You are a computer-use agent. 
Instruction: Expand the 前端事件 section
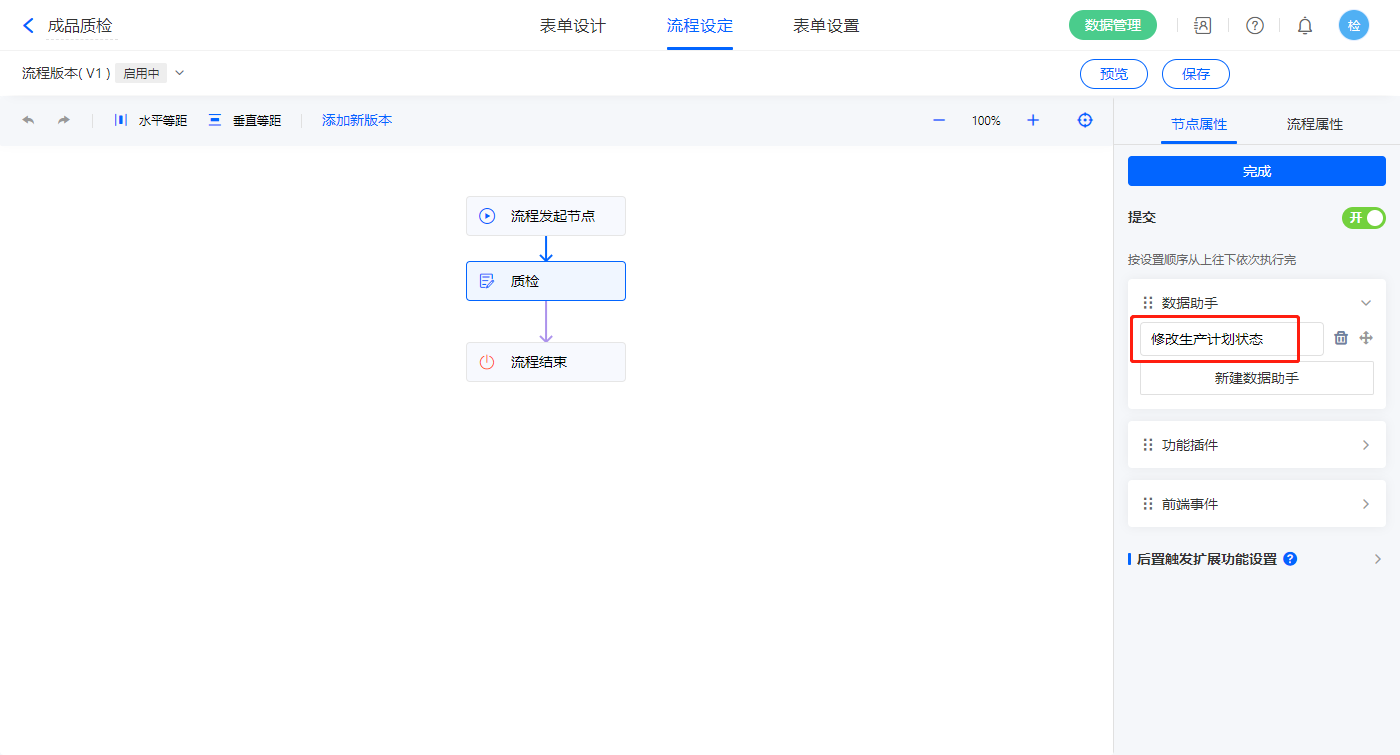1365,504
